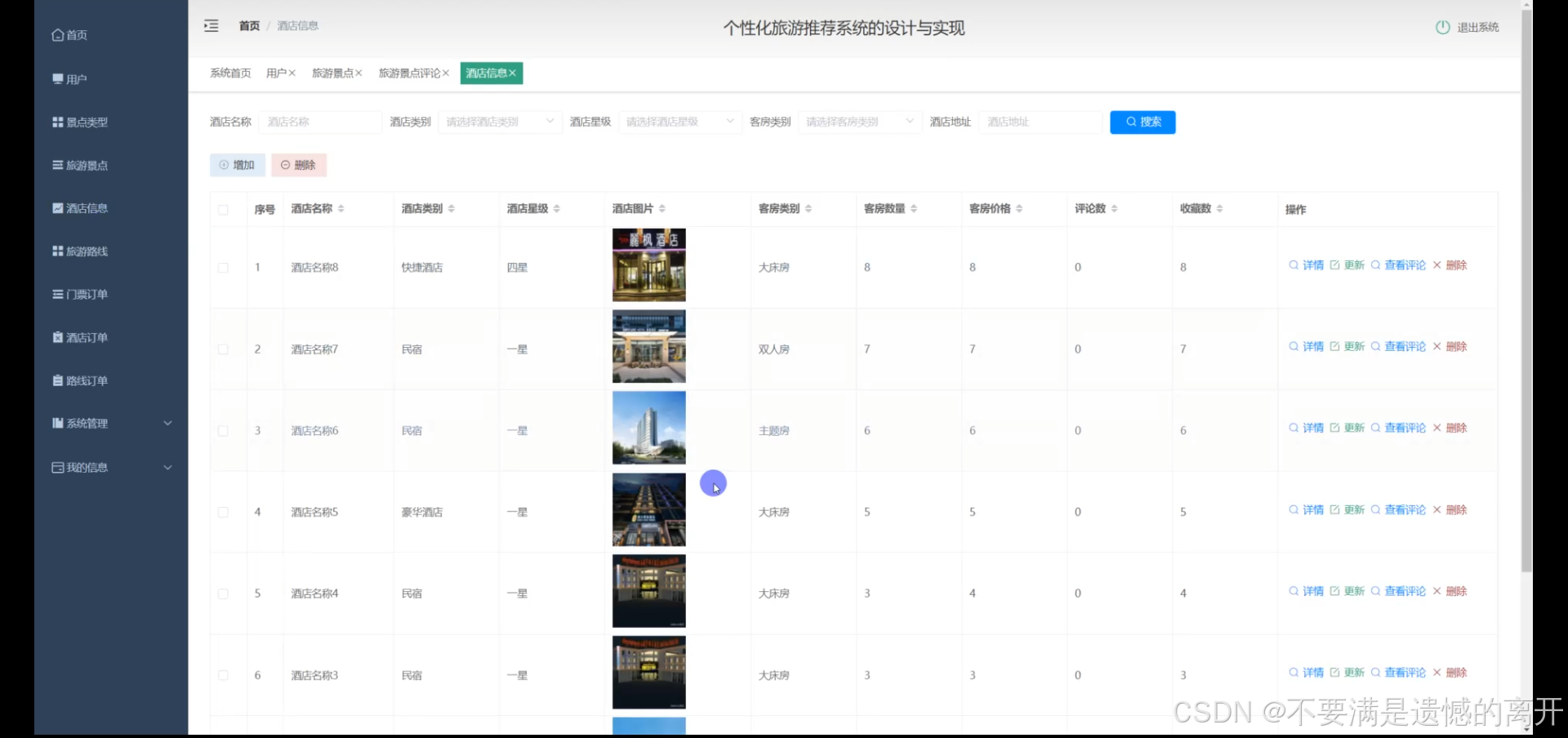Sort by 客房数量 column arrows
Screen dimensions: 1568x738
(913, 209)
